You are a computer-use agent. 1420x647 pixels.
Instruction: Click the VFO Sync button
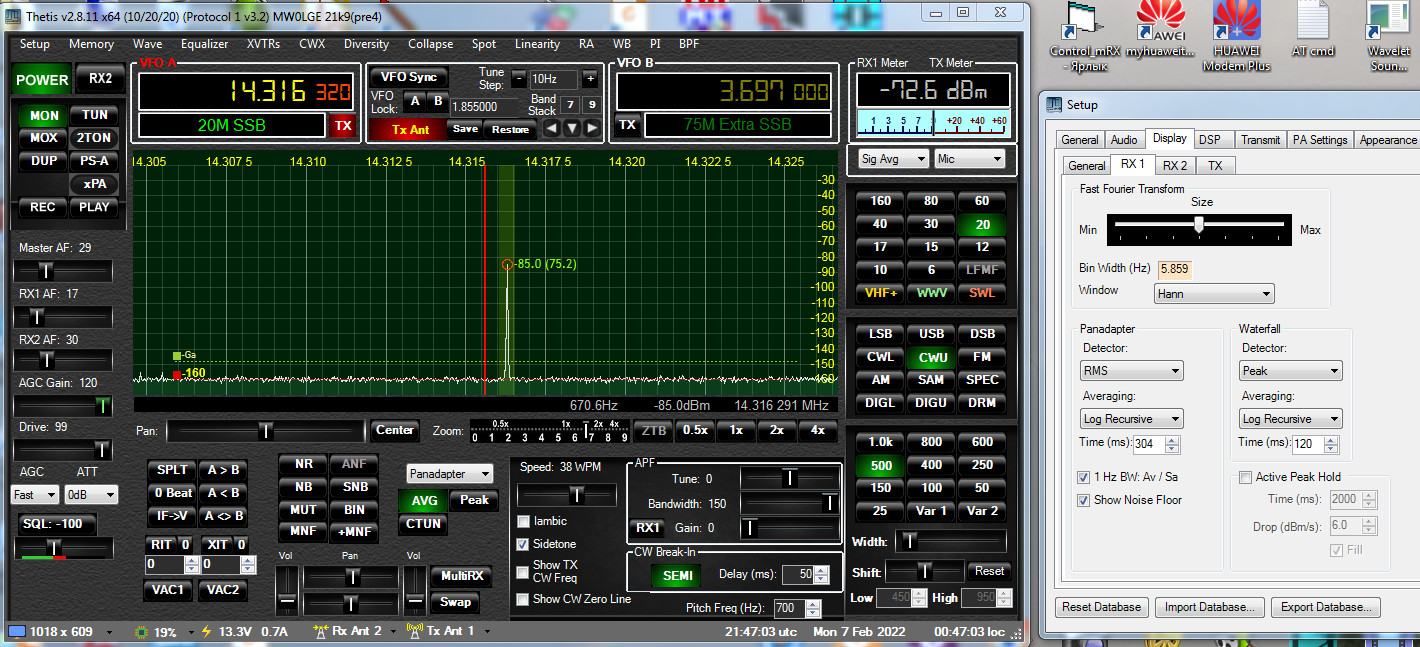409,77
